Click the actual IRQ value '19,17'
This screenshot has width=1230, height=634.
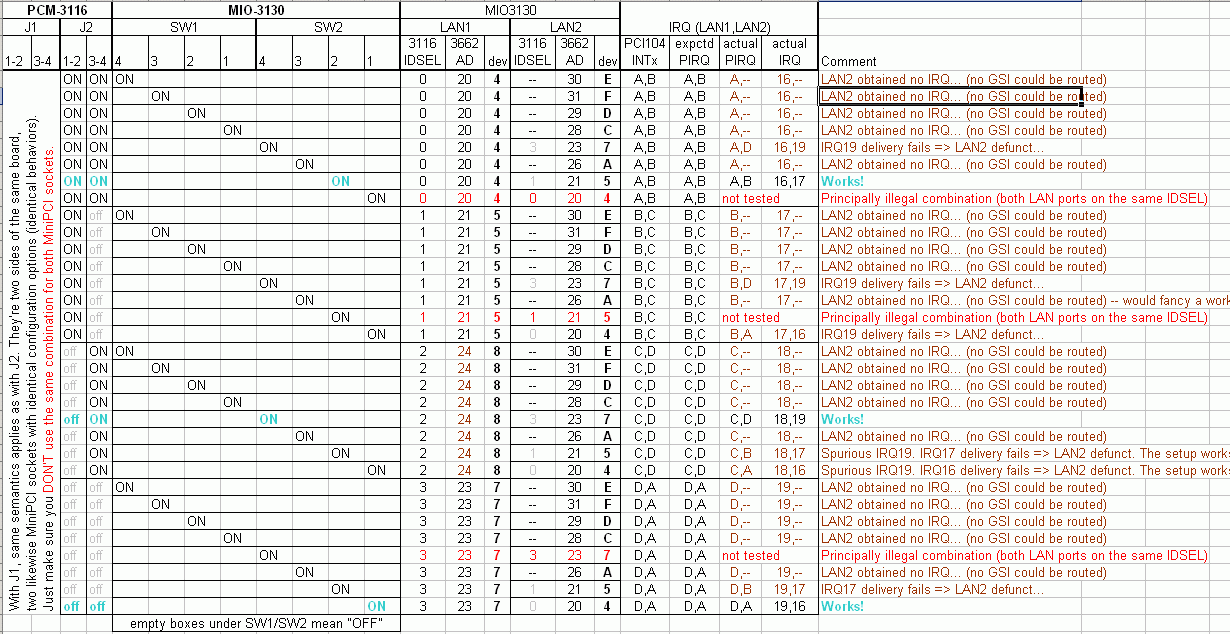(790, 589)
